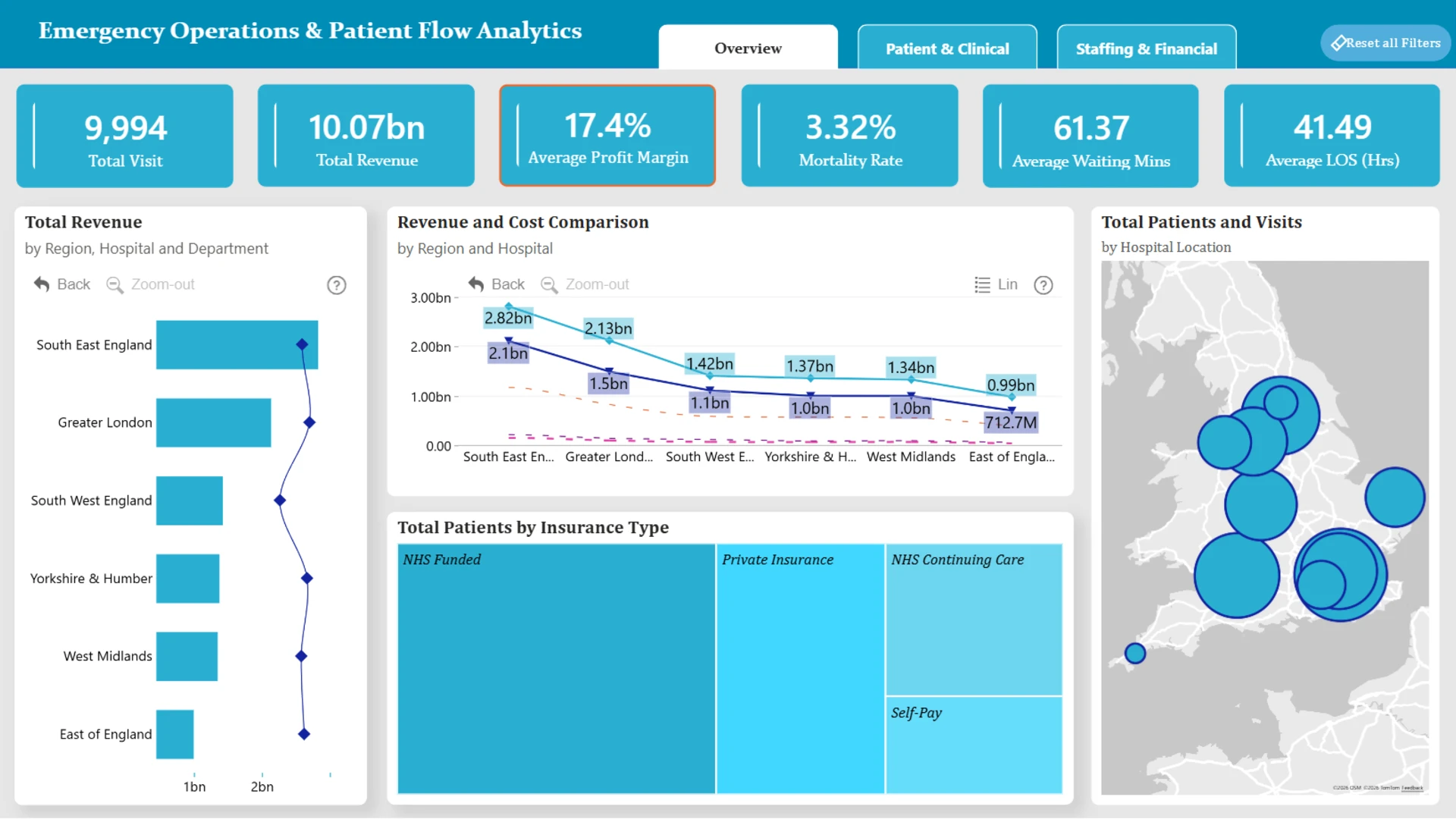
Task: Click the small southwest map bubble
Action: tap(1135, 653)
